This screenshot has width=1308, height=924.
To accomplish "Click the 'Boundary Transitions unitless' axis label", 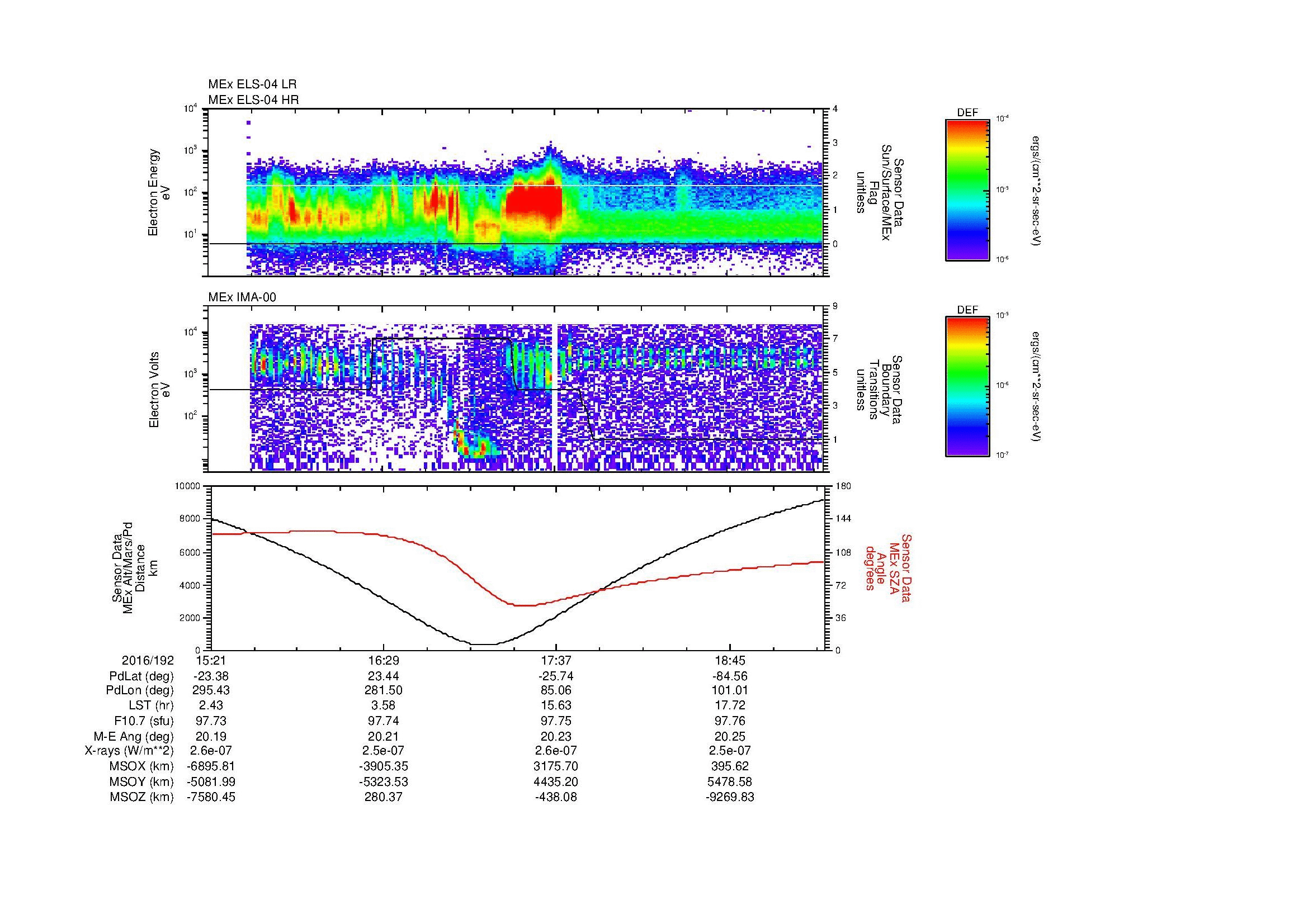I will [880, 390].
